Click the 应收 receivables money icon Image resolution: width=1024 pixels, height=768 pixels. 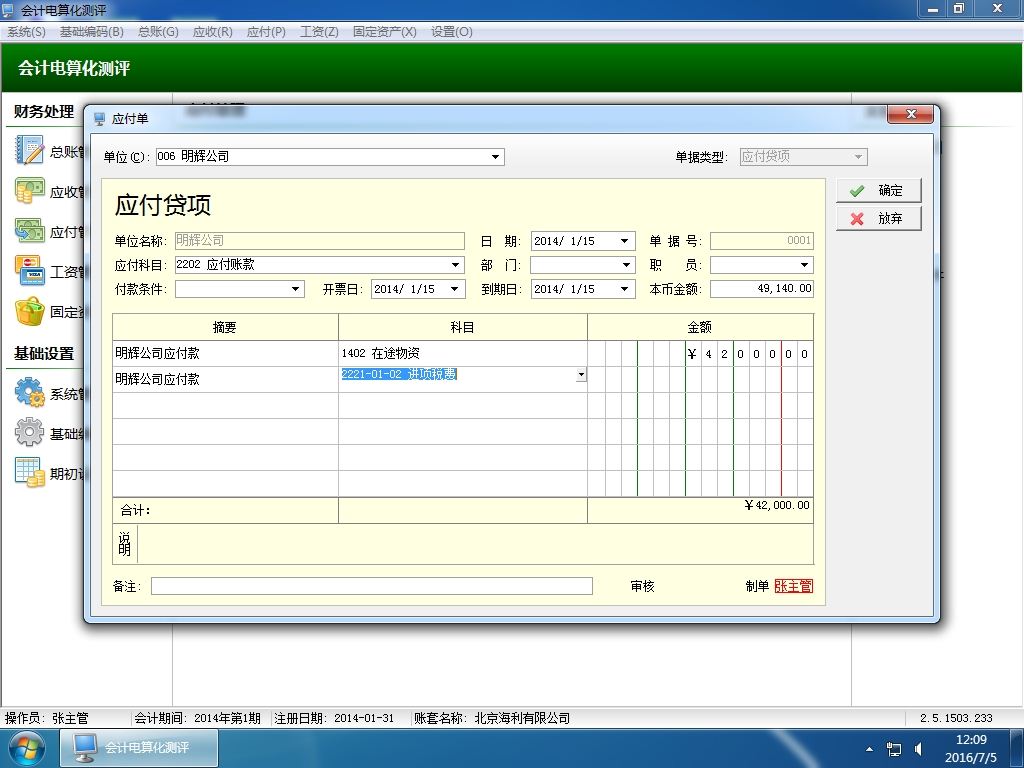29,191
